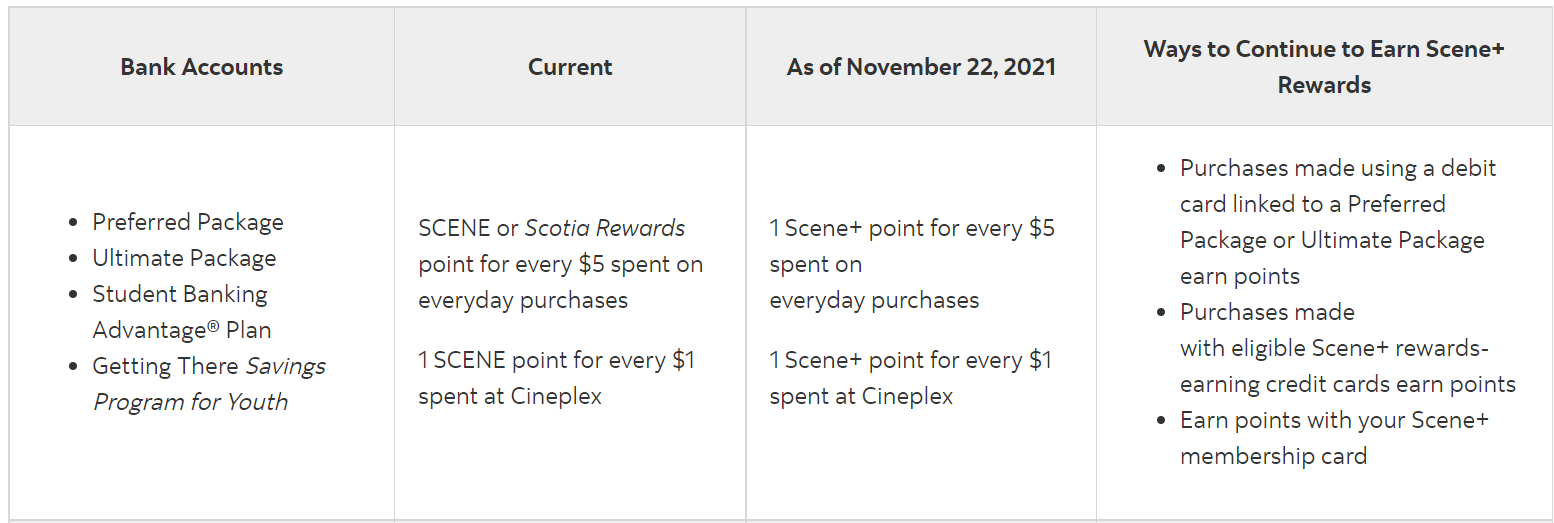Select the "Current" column header
This screenshot has height=523, width=1554.
570,67
